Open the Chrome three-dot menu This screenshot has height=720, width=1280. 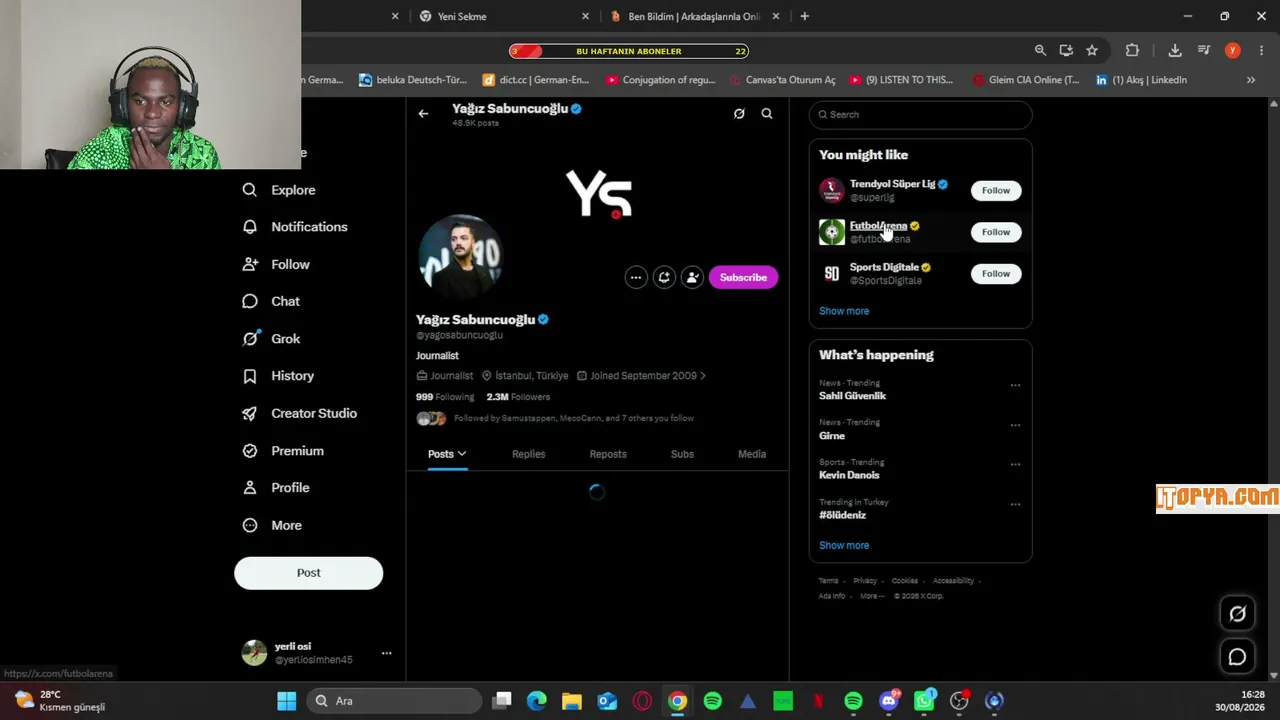[1262, 51]
